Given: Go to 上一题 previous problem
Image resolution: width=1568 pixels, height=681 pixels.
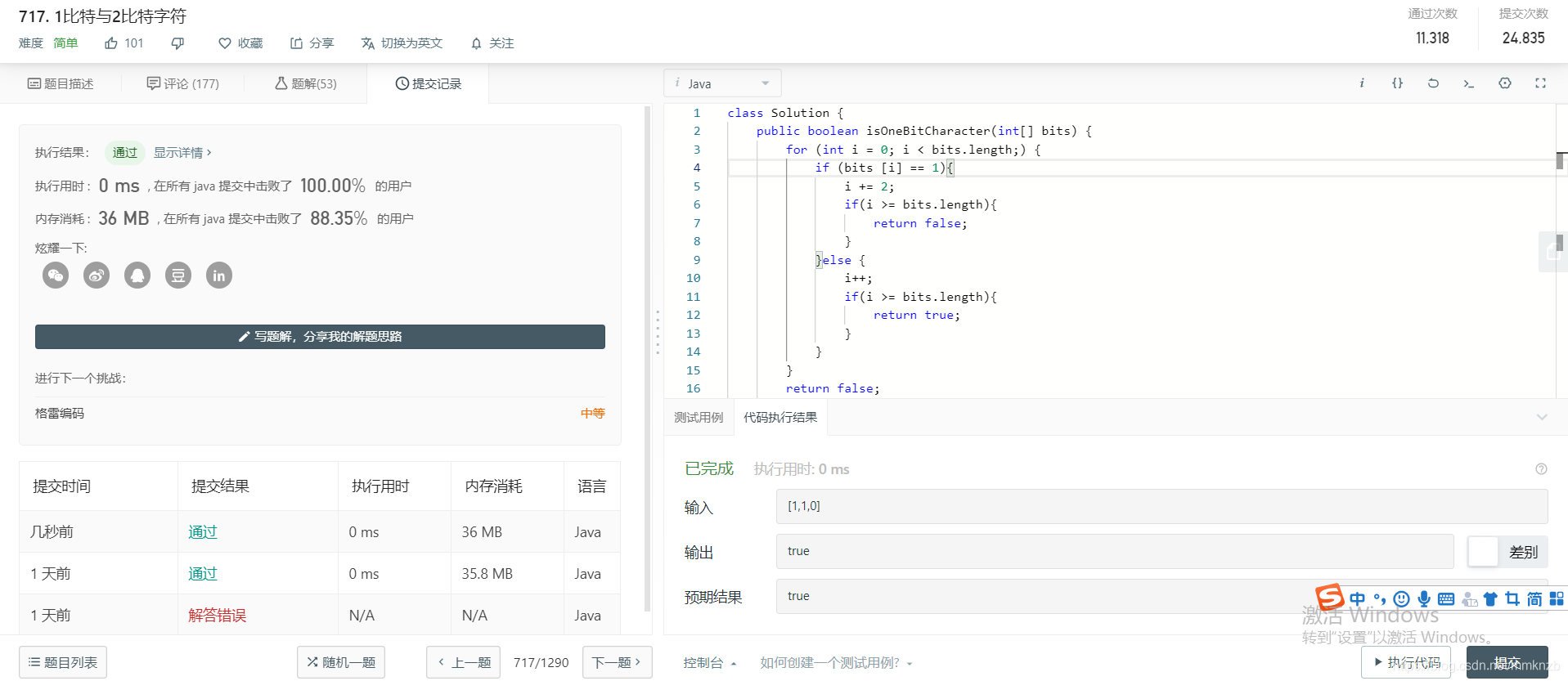Looking at the screenshot, I should [464, 662].
